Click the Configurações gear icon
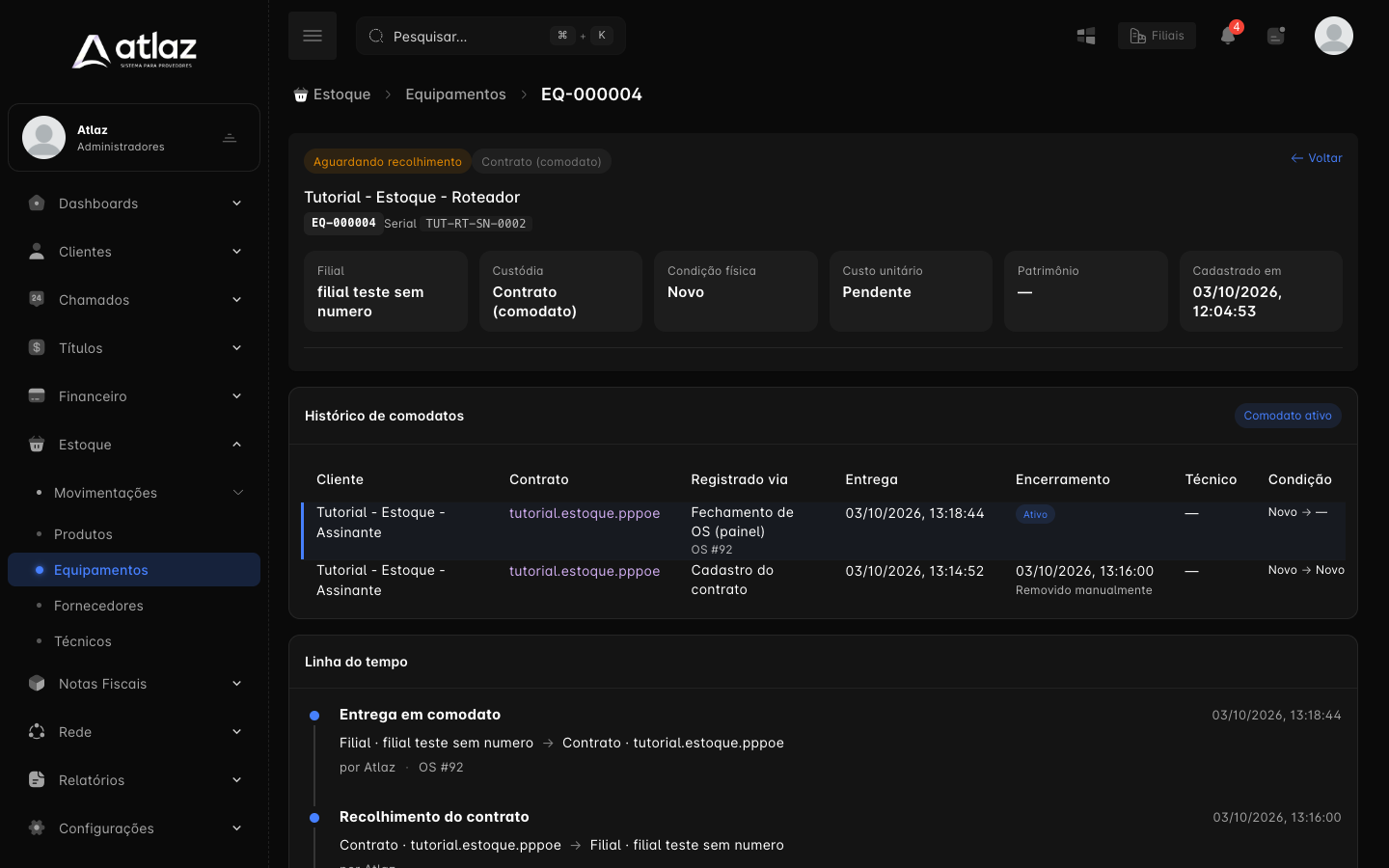 (37, 827)
